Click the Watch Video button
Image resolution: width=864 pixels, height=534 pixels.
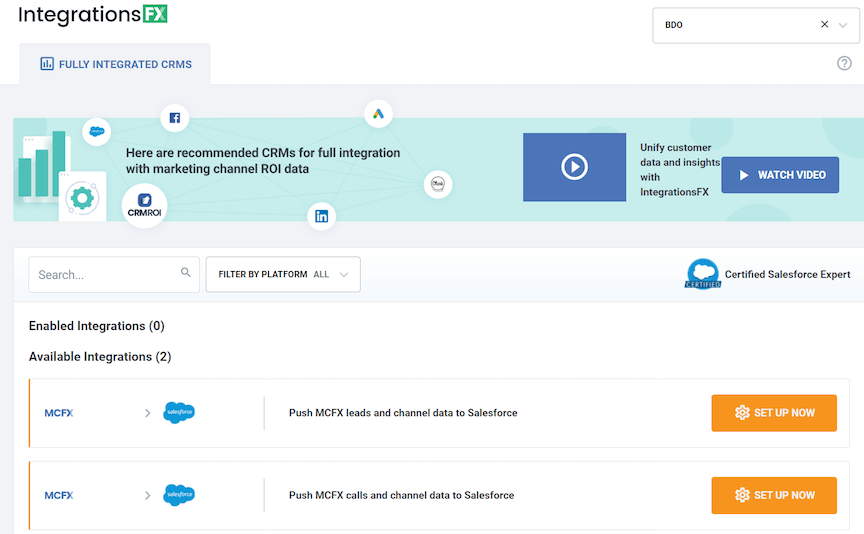(x=780, y=175)
